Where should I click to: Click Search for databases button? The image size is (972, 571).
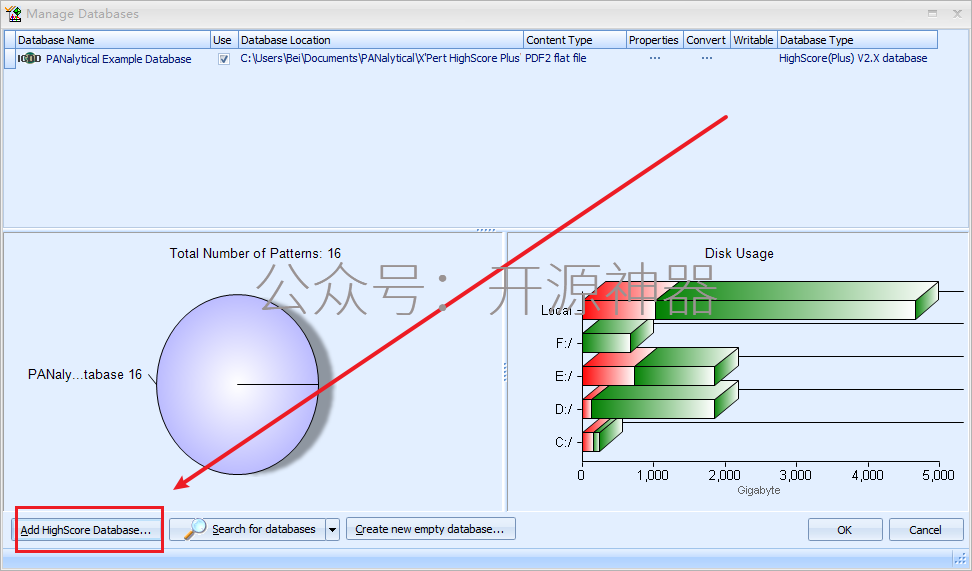247,529
